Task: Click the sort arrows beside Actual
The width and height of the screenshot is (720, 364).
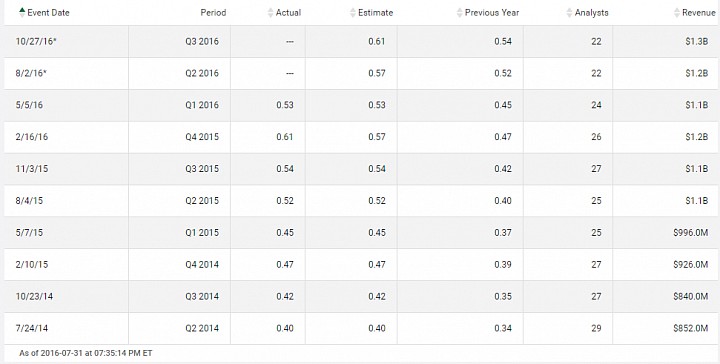Action: coord(270,13)
